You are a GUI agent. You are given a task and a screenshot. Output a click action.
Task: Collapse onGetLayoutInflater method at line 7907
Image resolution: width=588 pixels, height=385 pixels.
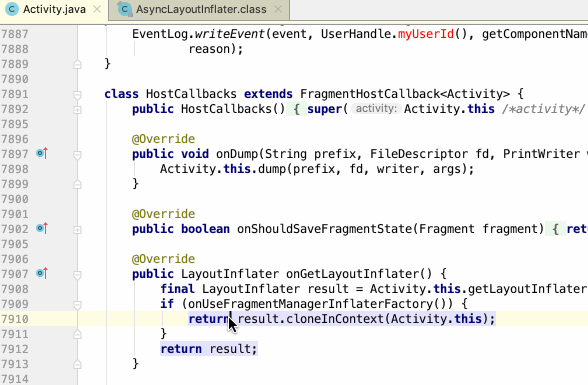coord(77,275)
